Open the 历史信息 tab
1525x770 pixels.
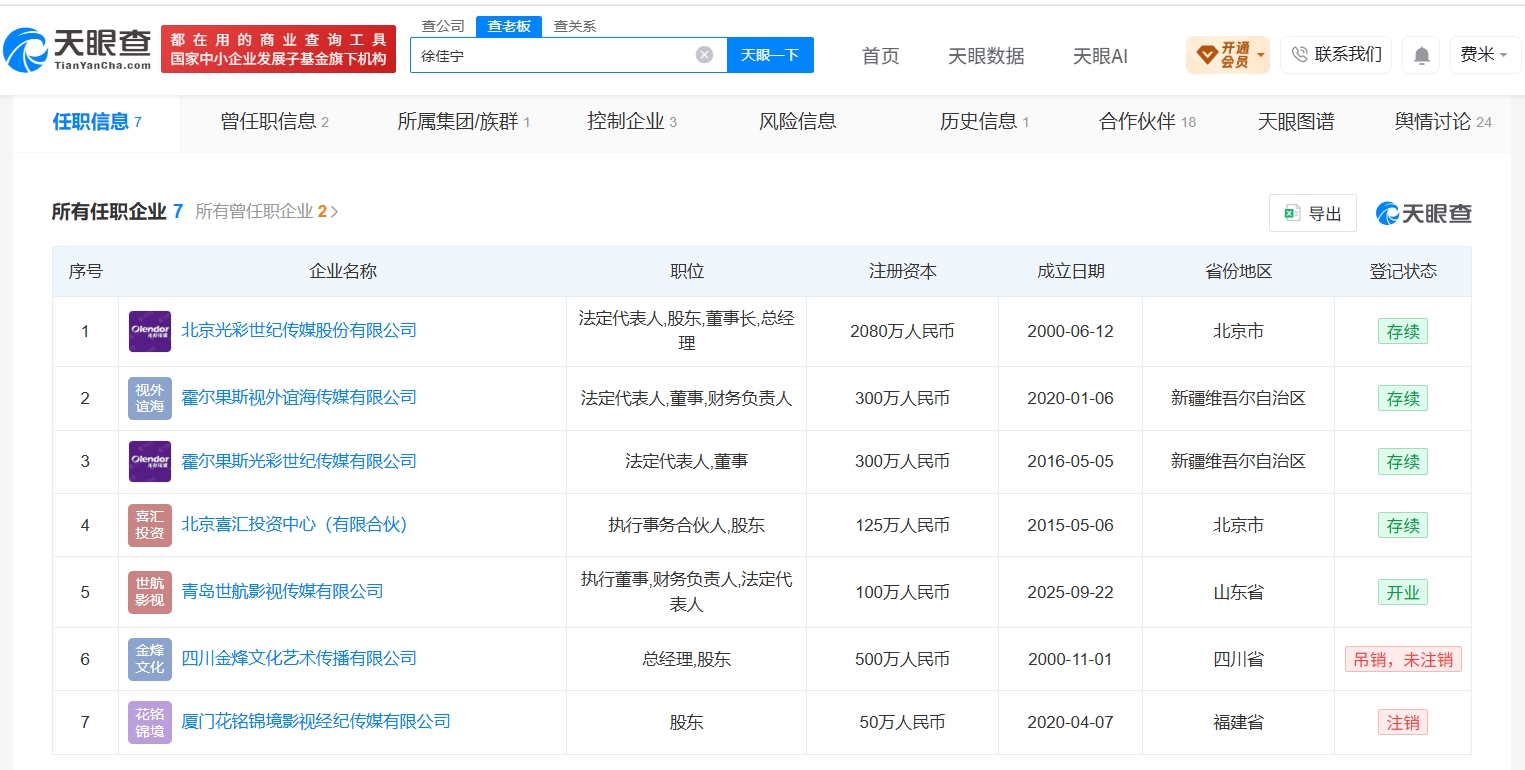[984, 122]
